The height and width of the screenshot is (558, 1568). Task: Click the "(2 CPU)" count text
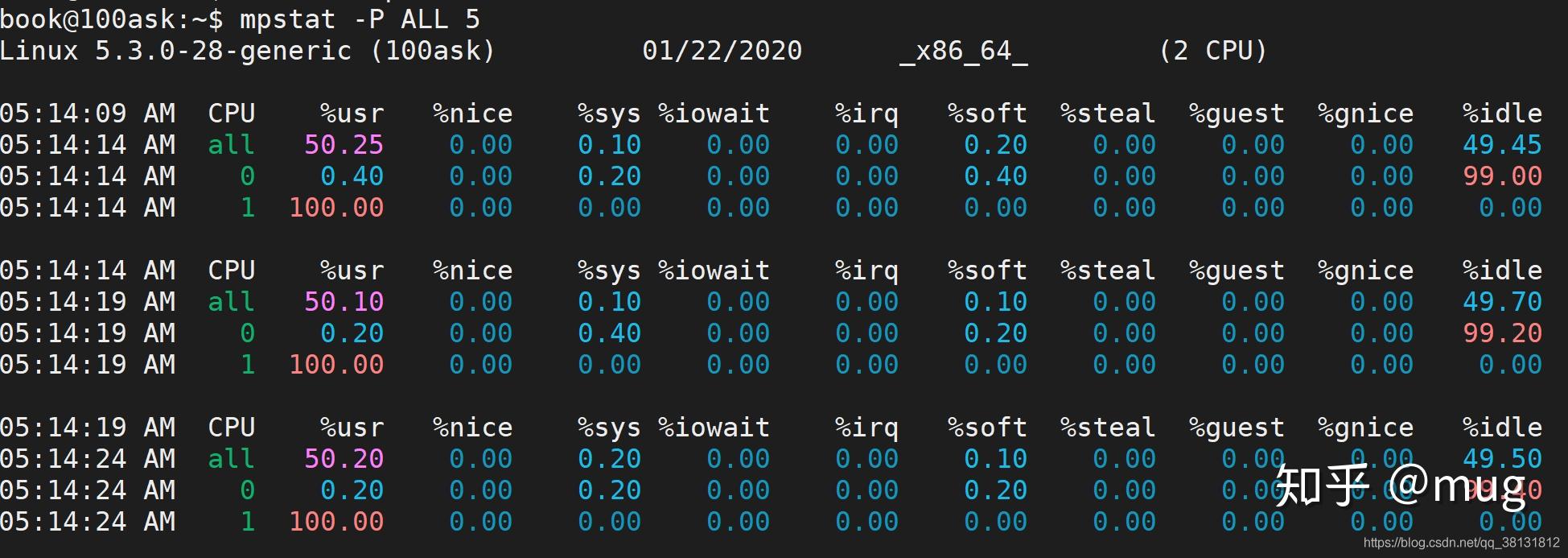pos(1213,52)
